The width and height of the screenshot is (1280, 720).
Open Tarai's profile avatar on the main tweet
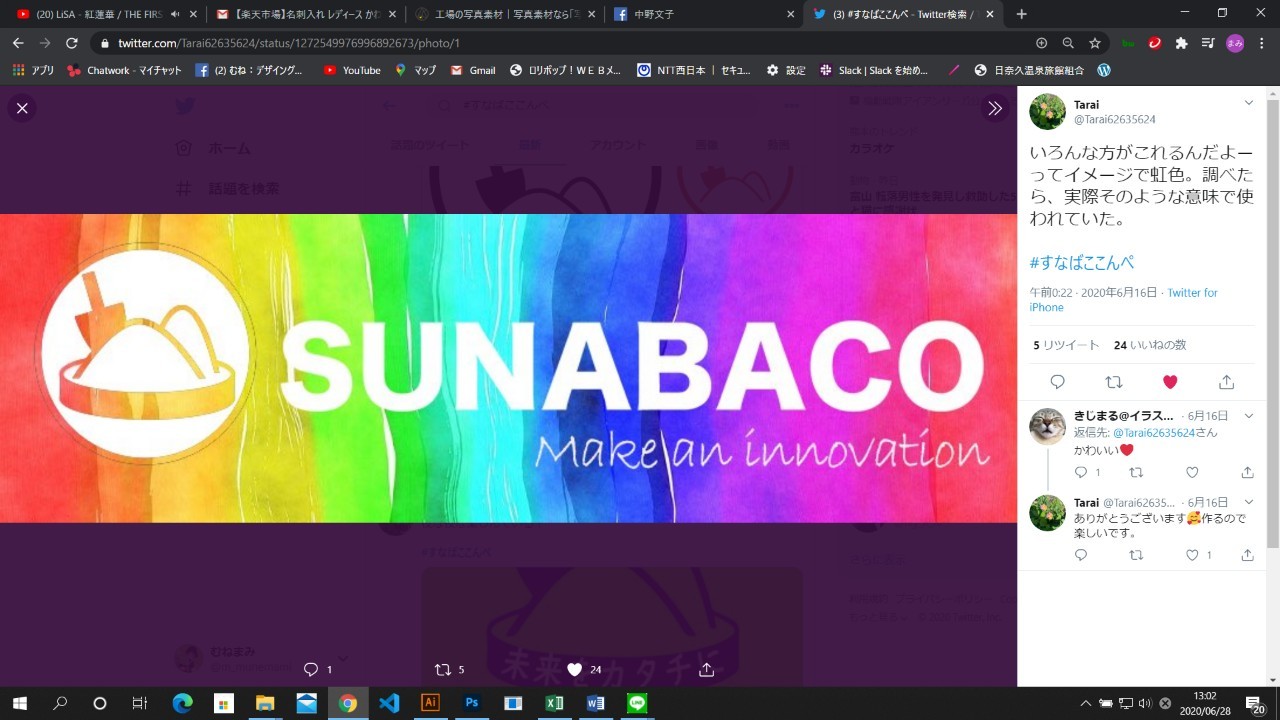pyautogui.click(x=1047, y=111)
